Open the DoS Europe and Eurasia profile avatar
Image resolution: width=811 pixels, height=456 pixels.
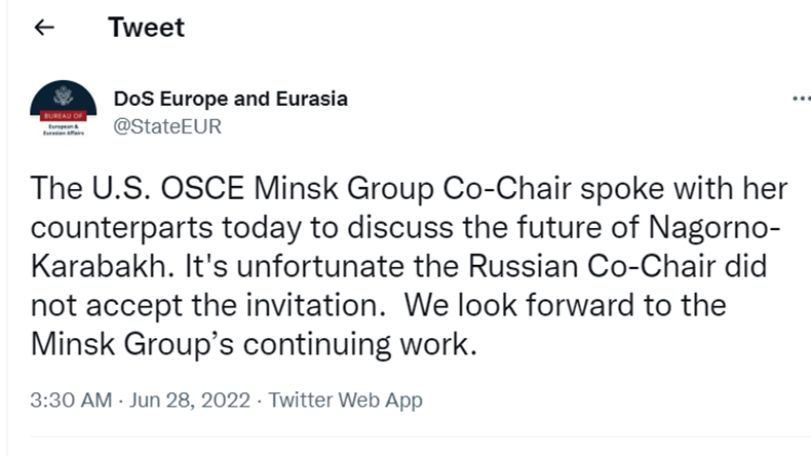coord(63,109)
